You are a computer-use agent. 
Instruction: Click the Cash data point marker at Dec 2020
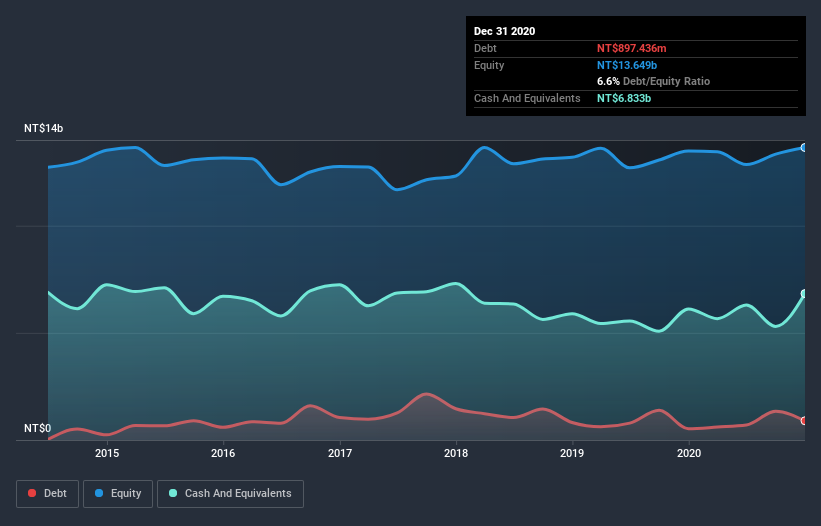[804, 294]
